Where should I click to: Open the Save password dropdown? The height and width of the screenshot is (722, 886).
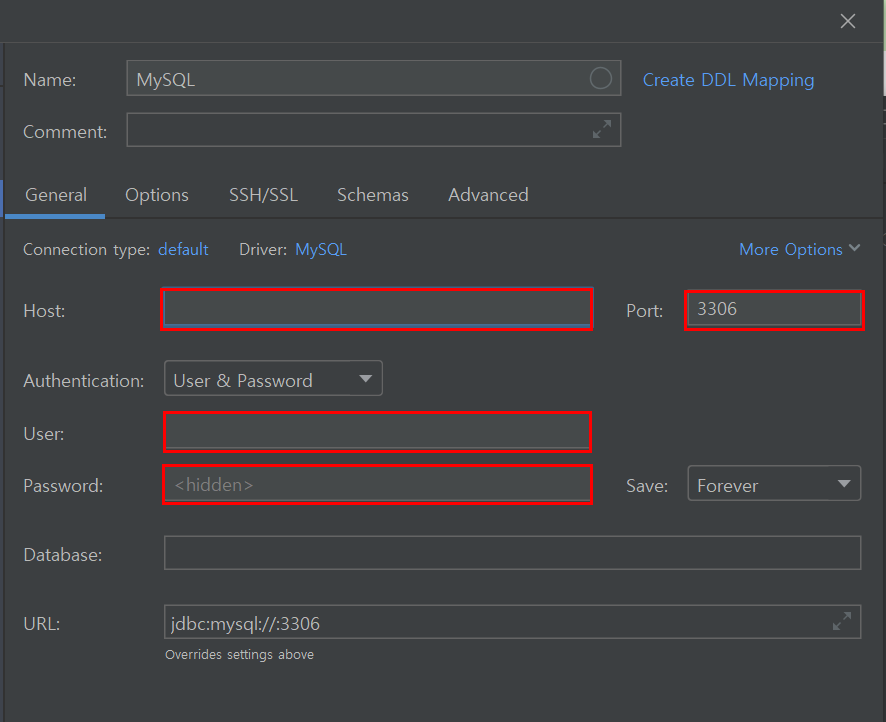774,484
